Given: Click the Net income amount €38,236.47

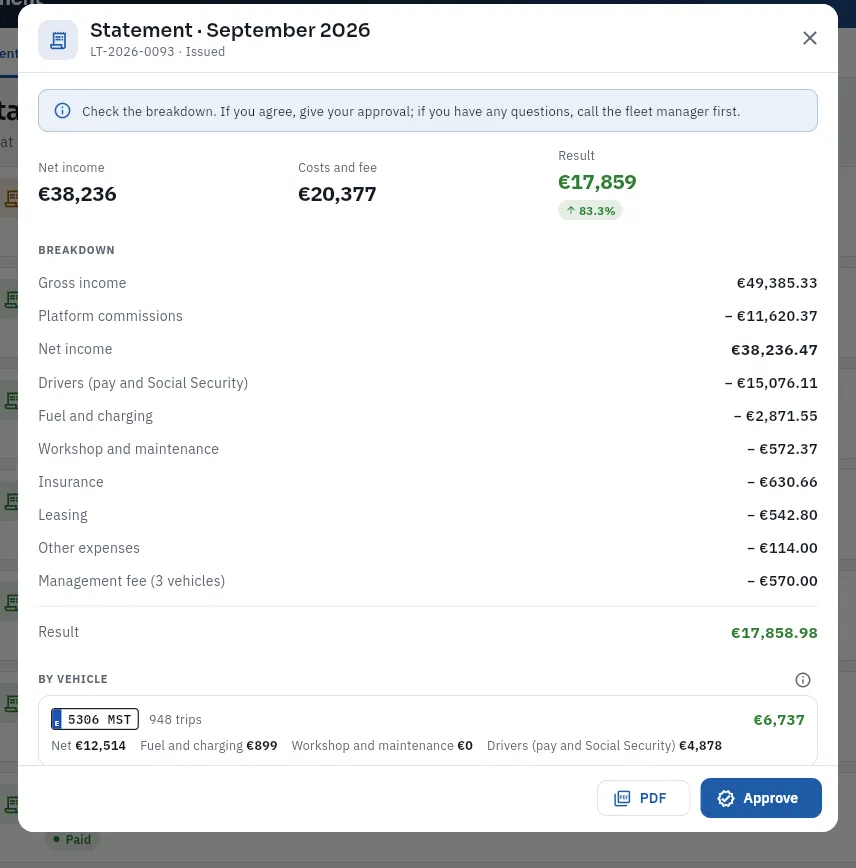Looking at the screenshot, I should coord(774,349).
